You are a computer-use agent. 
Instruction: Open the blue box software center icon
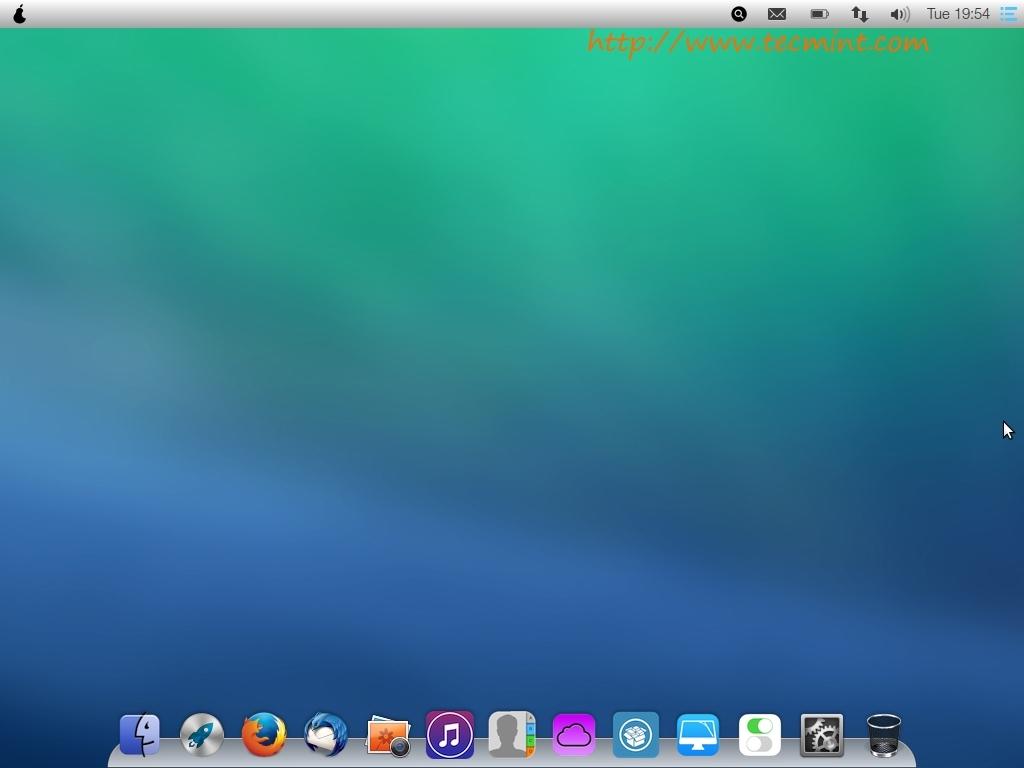[636, 735]
